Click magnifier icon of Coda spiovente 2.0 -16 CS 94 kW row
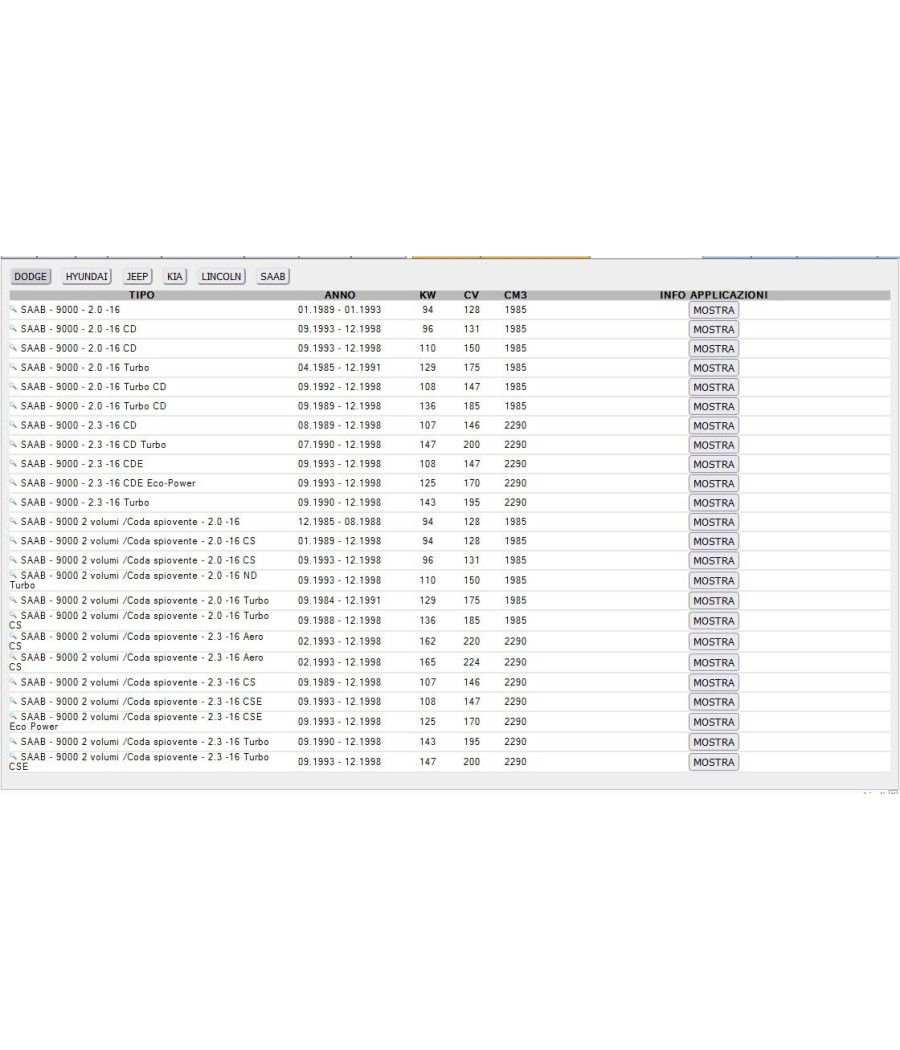The image size is (900, 1050). [x=13, y=540]
